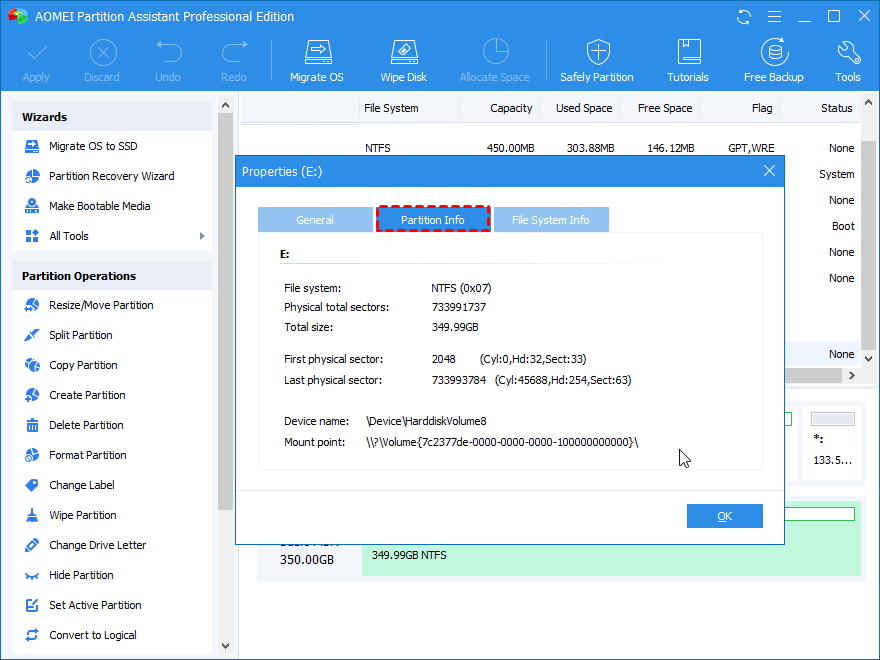Open Safely Partition shield icon
880x660 pixels.
coord(598,53)
